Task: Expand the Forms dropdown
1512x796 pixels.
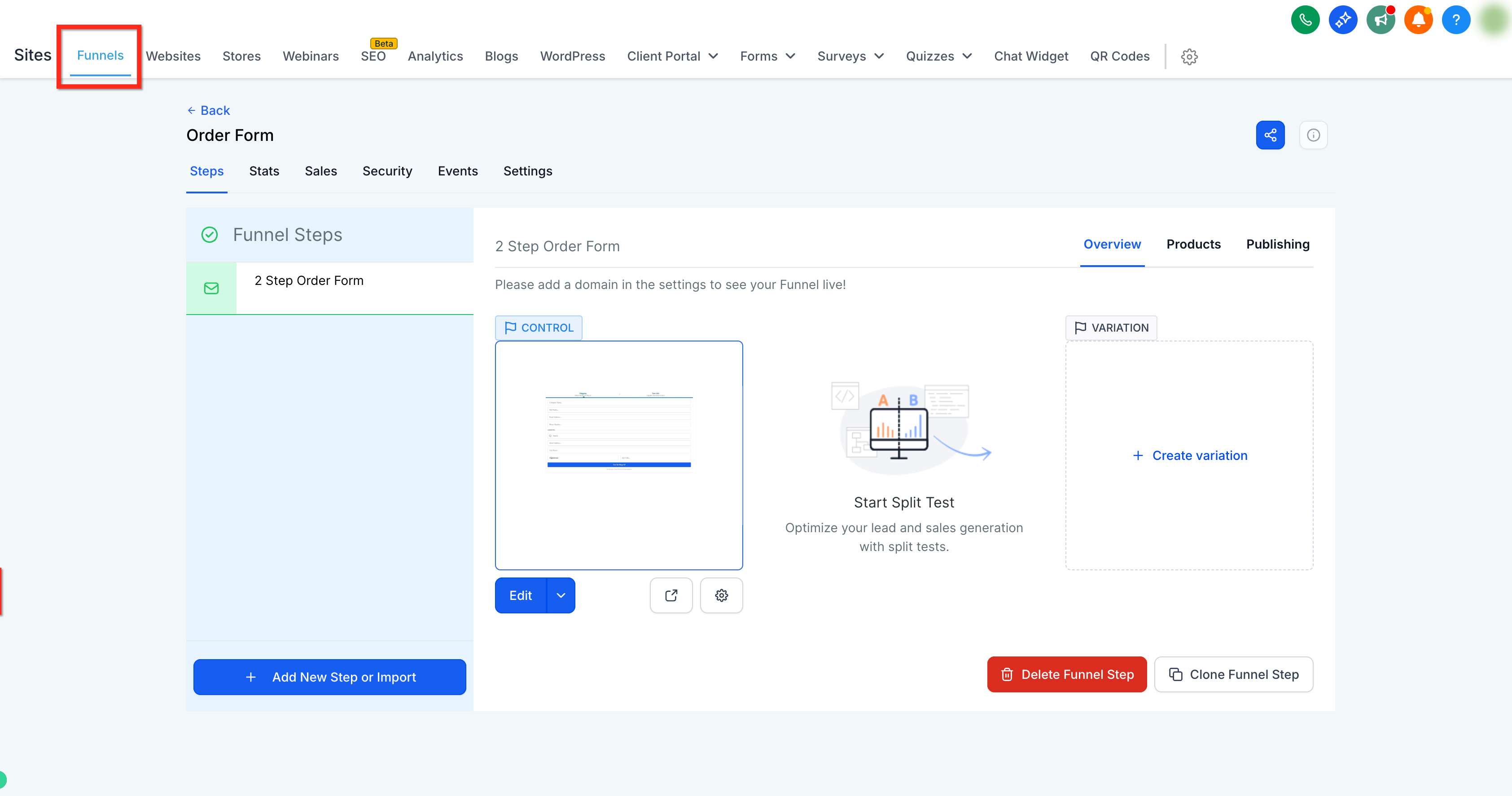Action: [768, 57]
